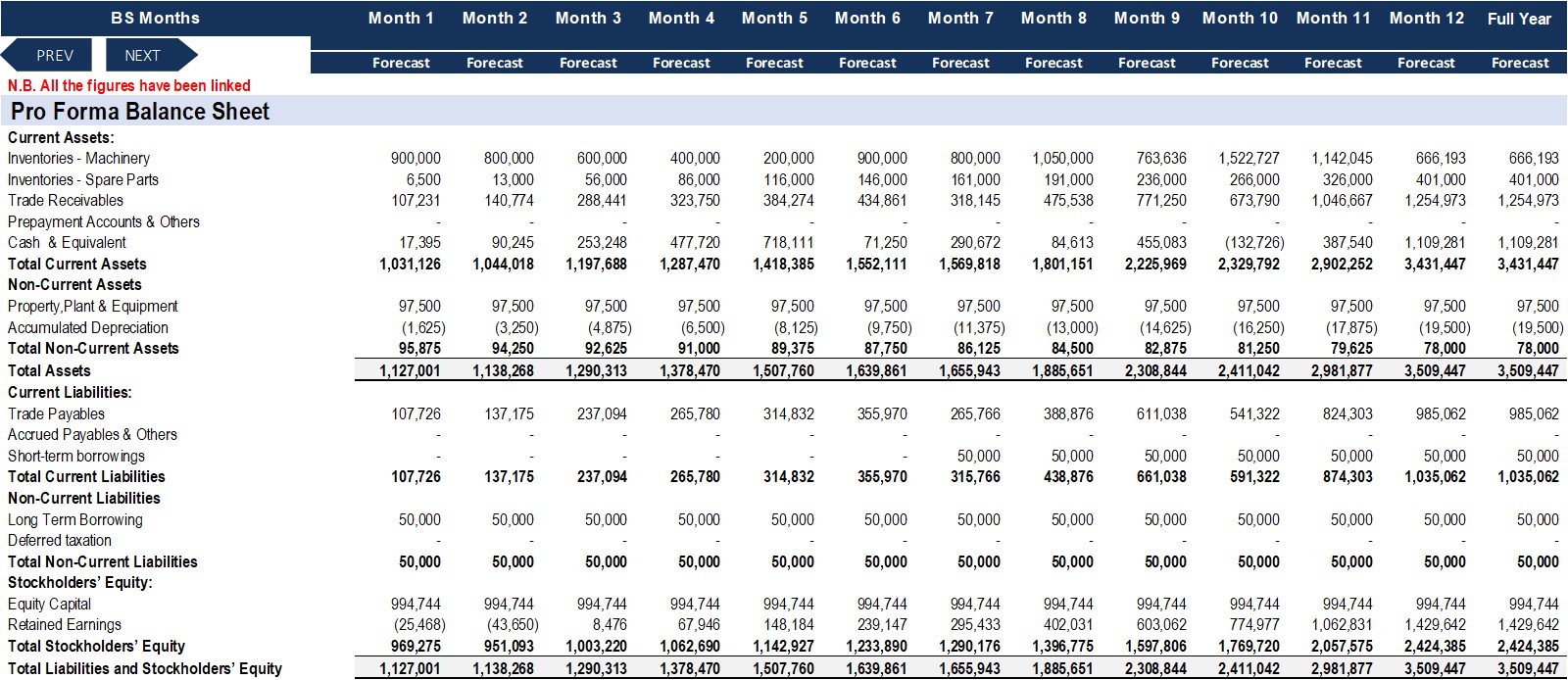
Task: Click the Forecast label under Full Year
Action: click(1520, 63)
